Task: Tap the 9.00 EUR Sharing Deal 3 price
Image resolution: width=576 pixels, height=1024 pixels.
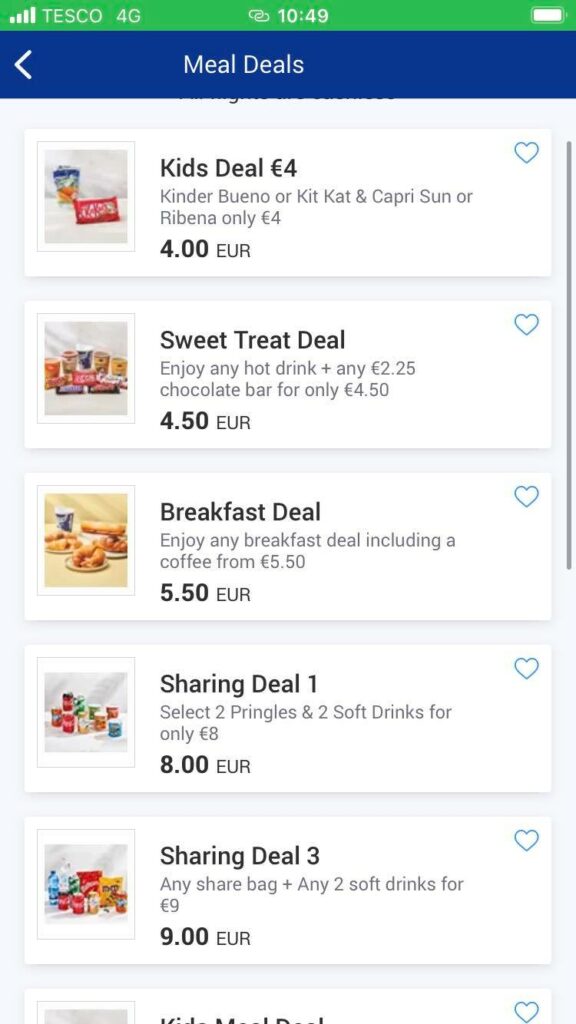Action: [205, 937]
